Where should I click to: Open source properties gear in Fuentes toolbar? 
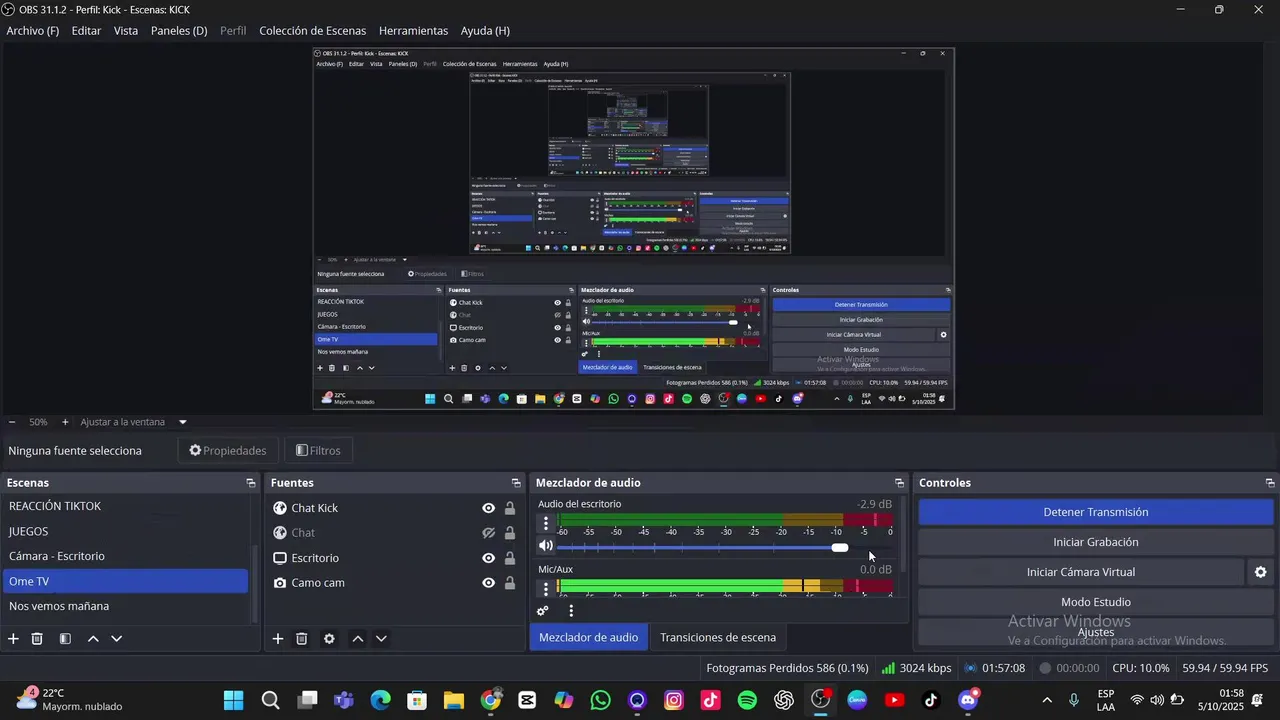click(329, 638)
